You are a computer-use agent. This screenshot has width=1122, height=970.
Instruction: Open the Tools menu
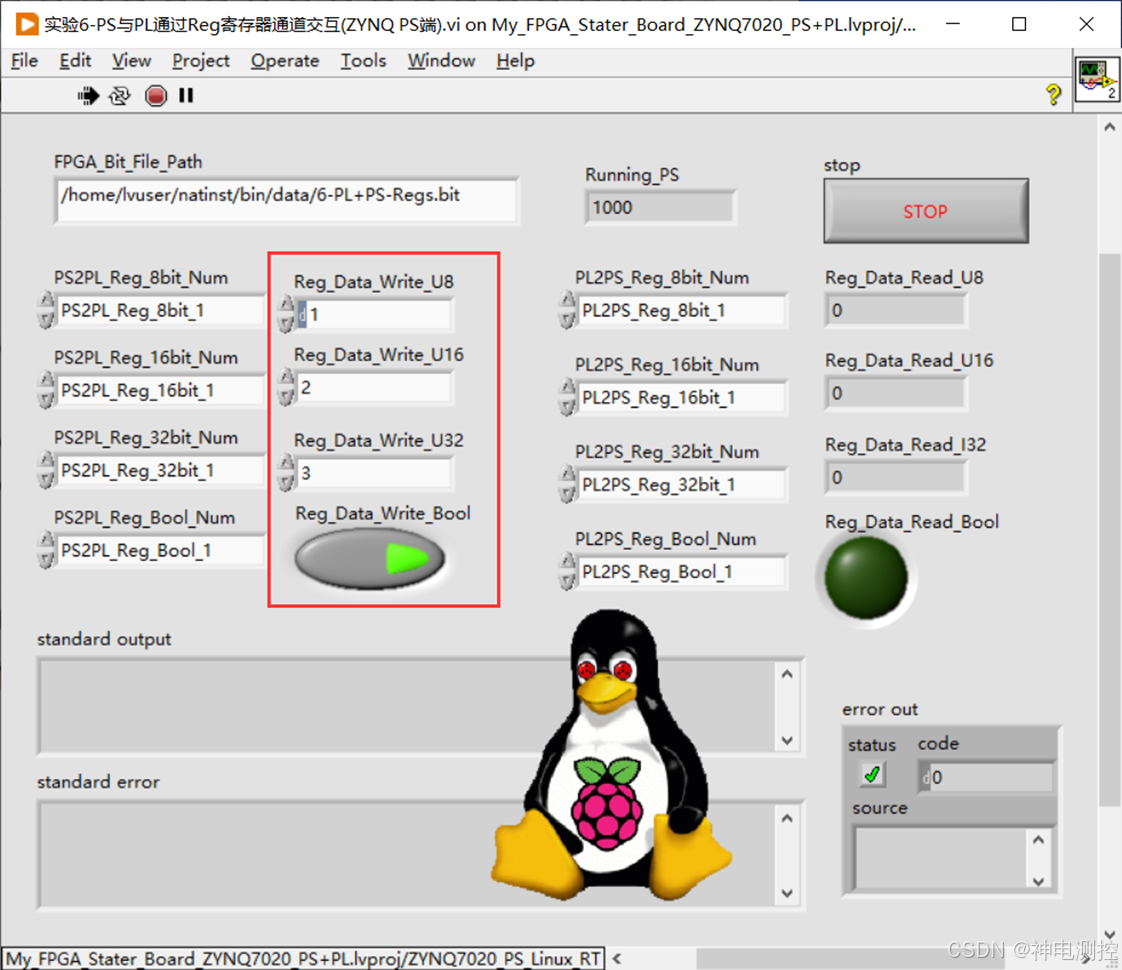coord(364,61)
